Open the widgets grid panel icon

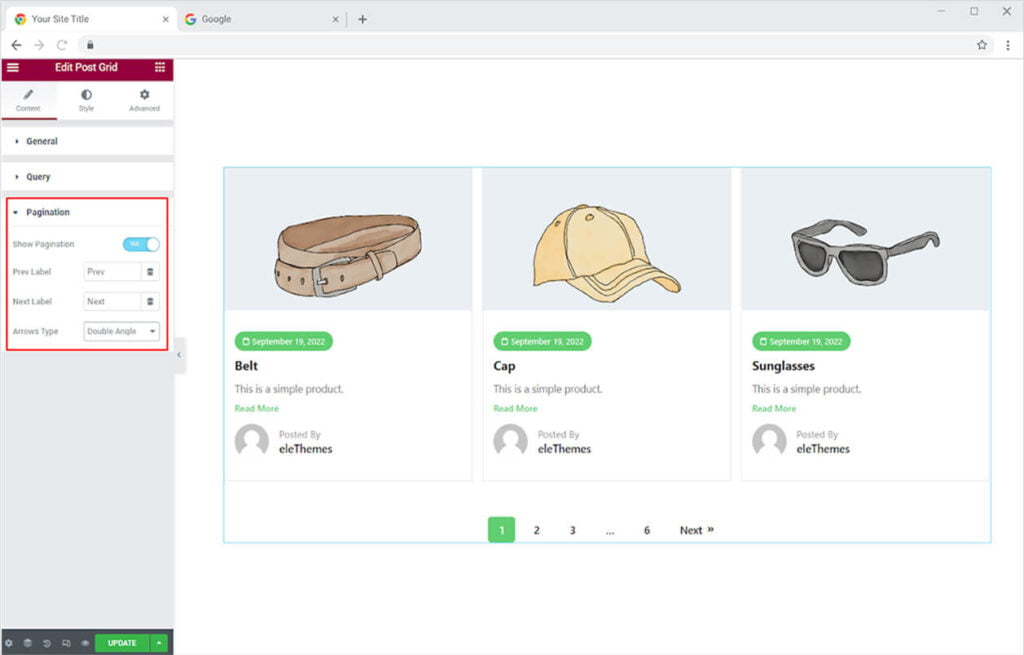click(x=160, y=68)
